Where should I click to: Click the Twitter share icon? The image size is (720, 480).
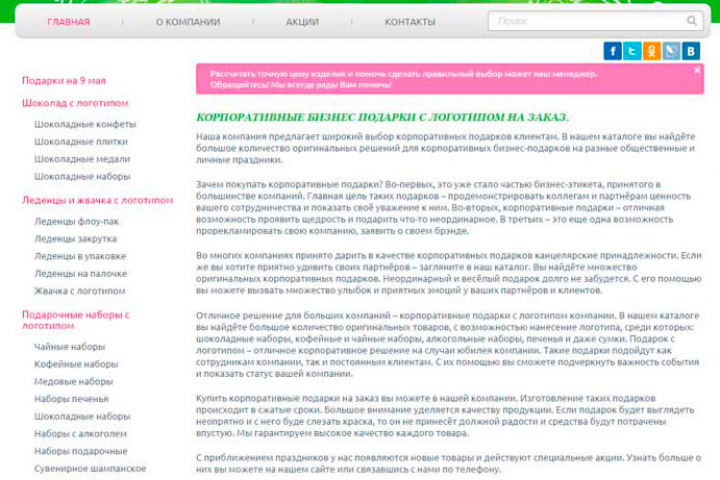click(632, 51)
